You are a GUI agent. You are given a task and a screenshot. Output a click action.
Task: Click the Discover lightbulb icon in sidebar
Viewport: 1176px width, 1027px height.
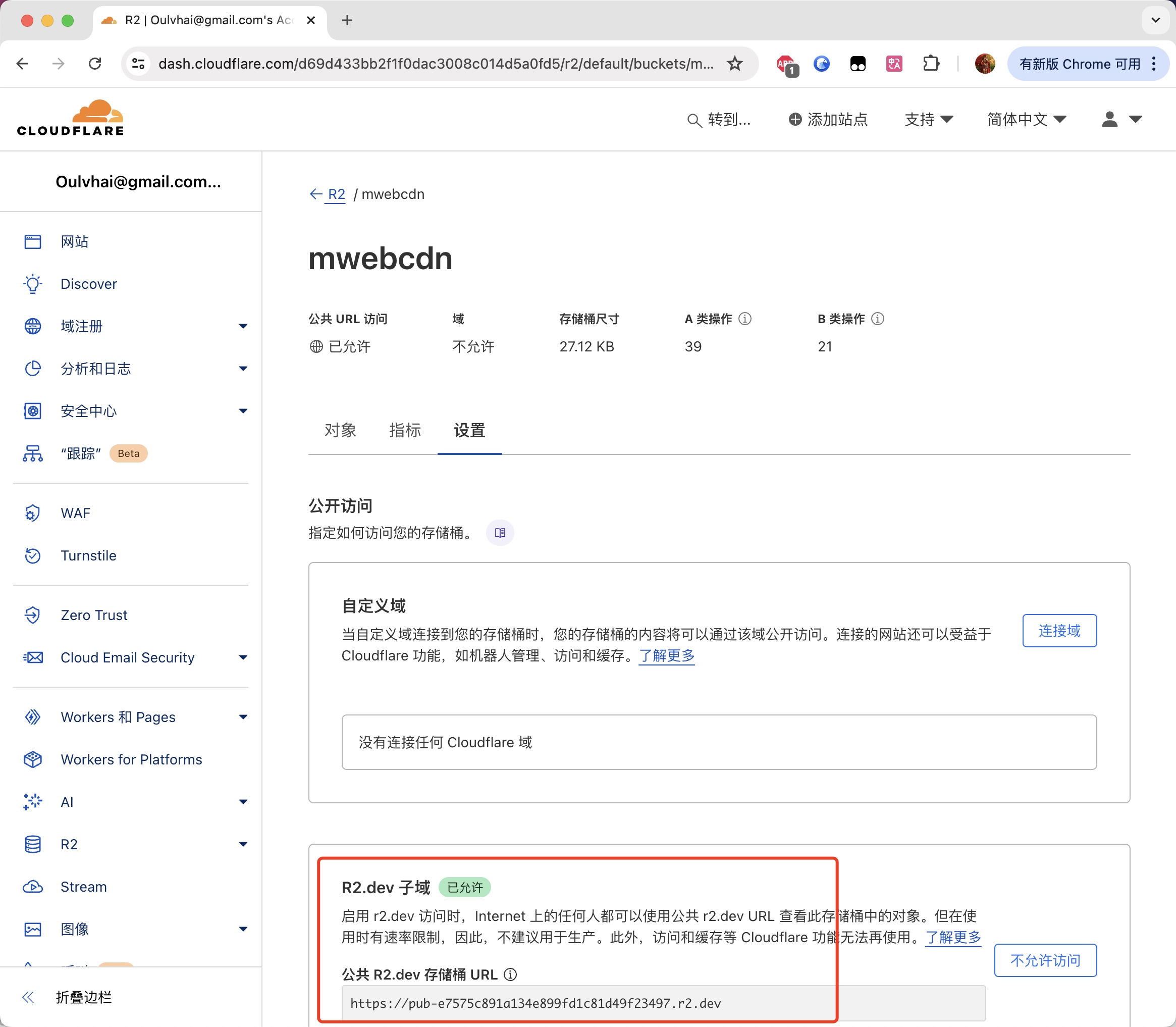[33, 284]
